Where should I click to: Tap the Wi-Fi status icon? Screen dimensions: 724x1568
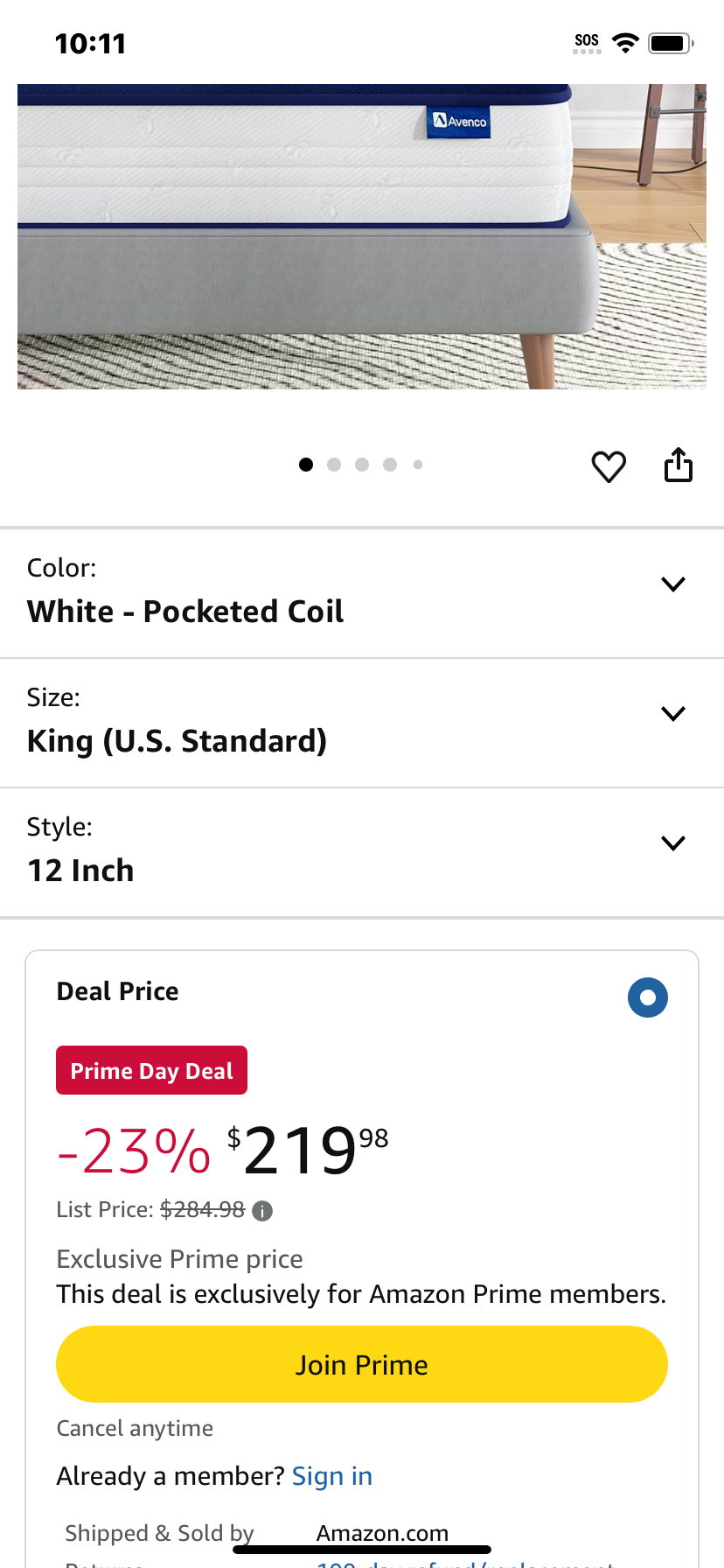coord(625,43)
